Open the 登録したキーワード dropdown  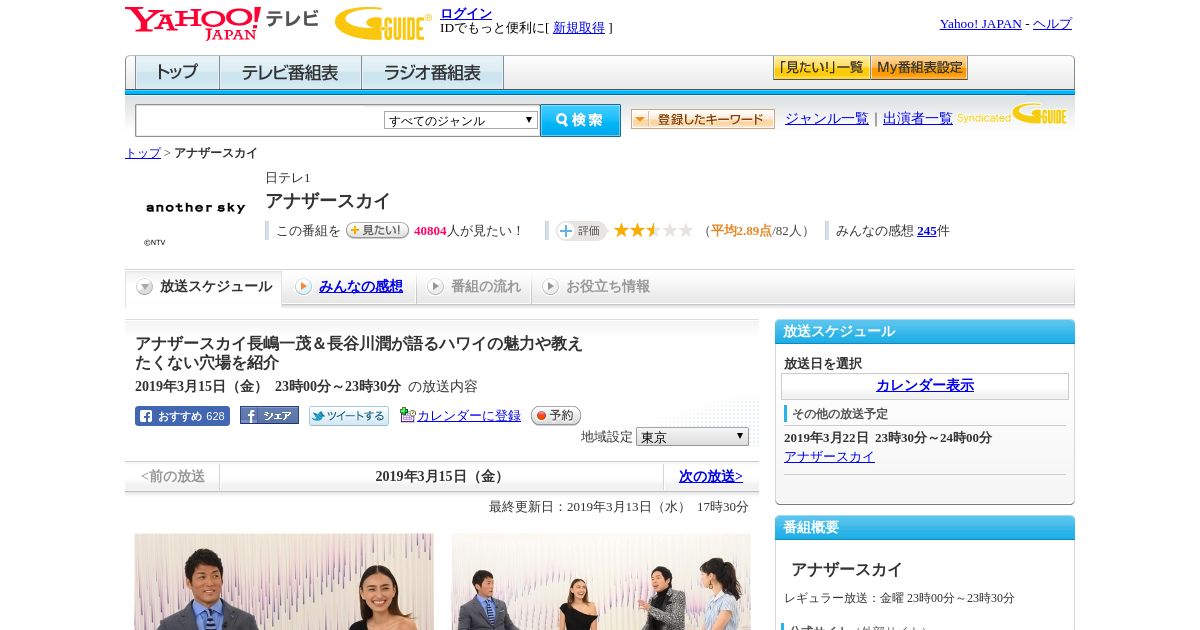702,119
